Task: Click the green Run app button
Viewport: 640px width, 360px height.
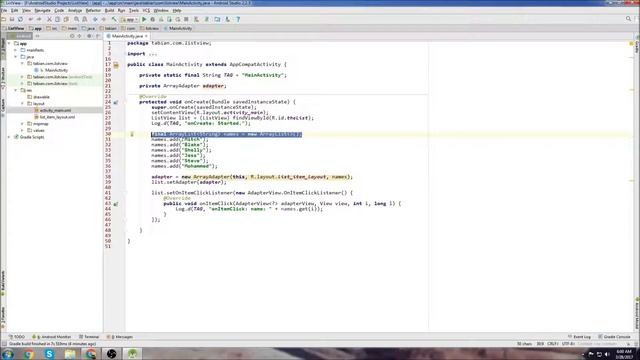Action: click(144, 19)
